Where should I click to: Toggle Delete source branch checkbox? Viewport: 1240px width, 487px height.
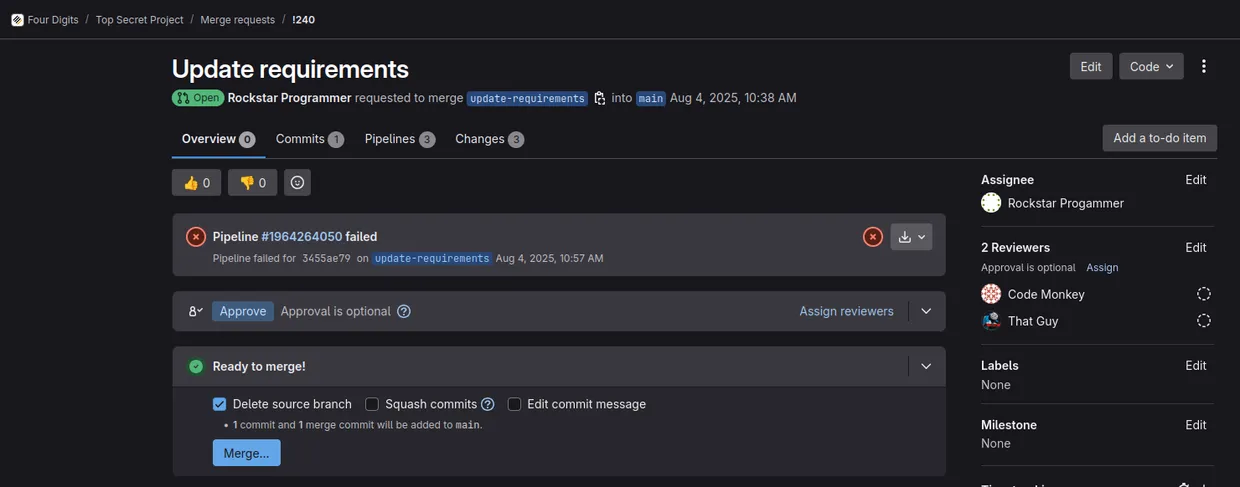coord(220,404)
